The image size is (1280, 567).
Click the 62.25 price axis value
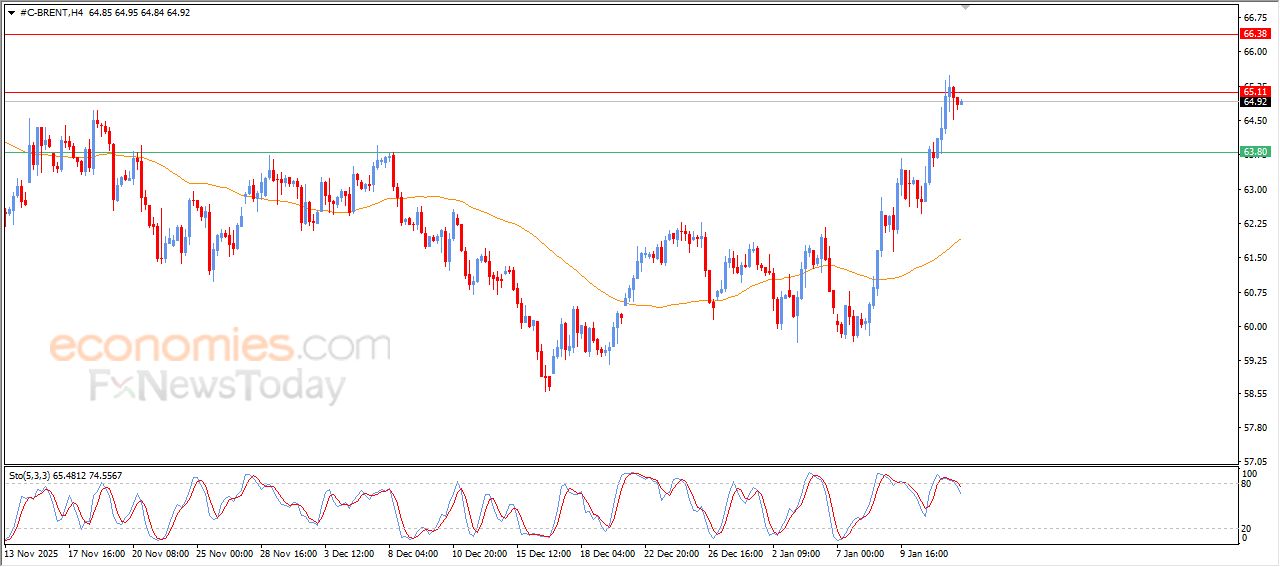1255,224
